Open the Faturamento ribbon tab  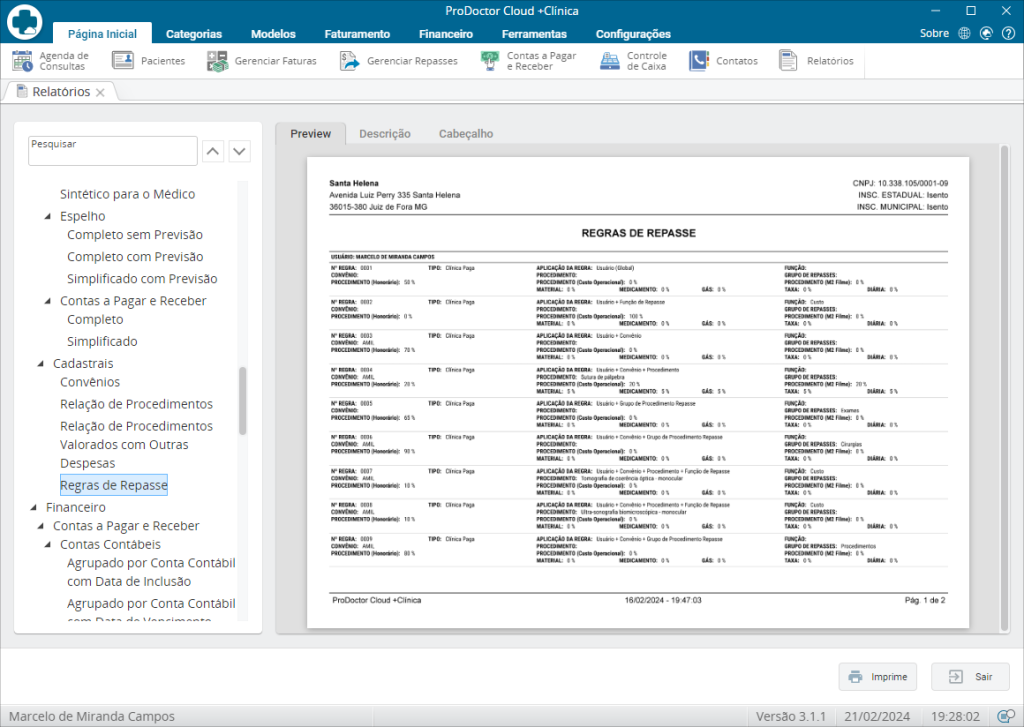[x=357, y=34]
